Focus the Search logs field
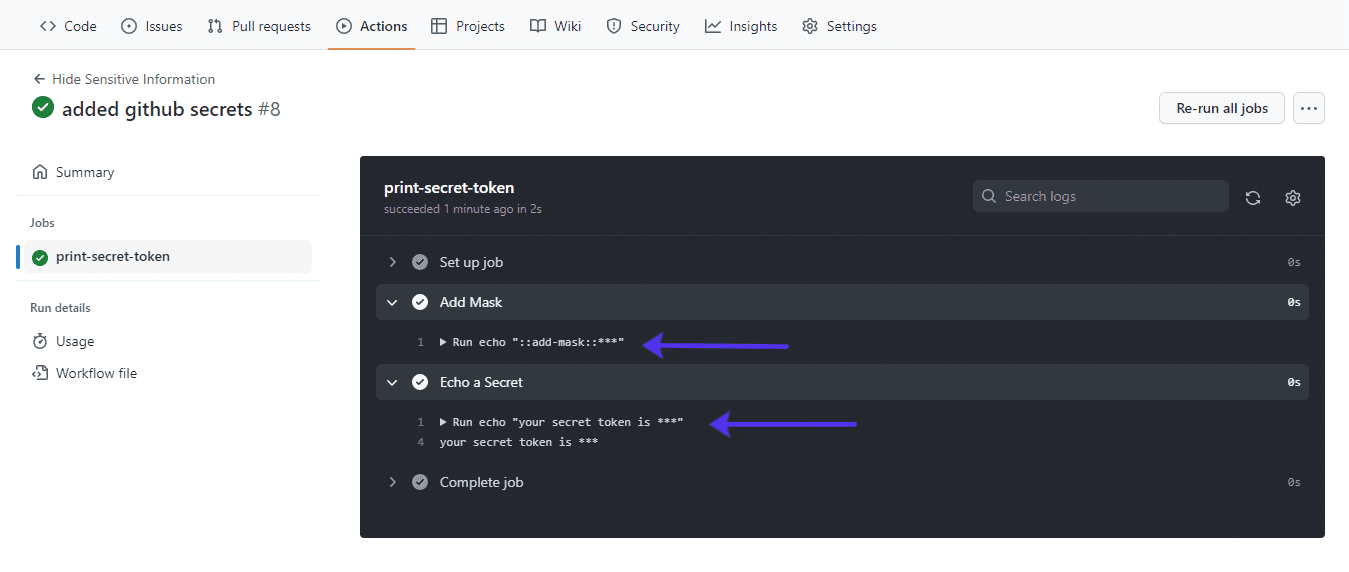This screenshot has height=572, width=1349. pyautogui.click(x=1101, y=196)
